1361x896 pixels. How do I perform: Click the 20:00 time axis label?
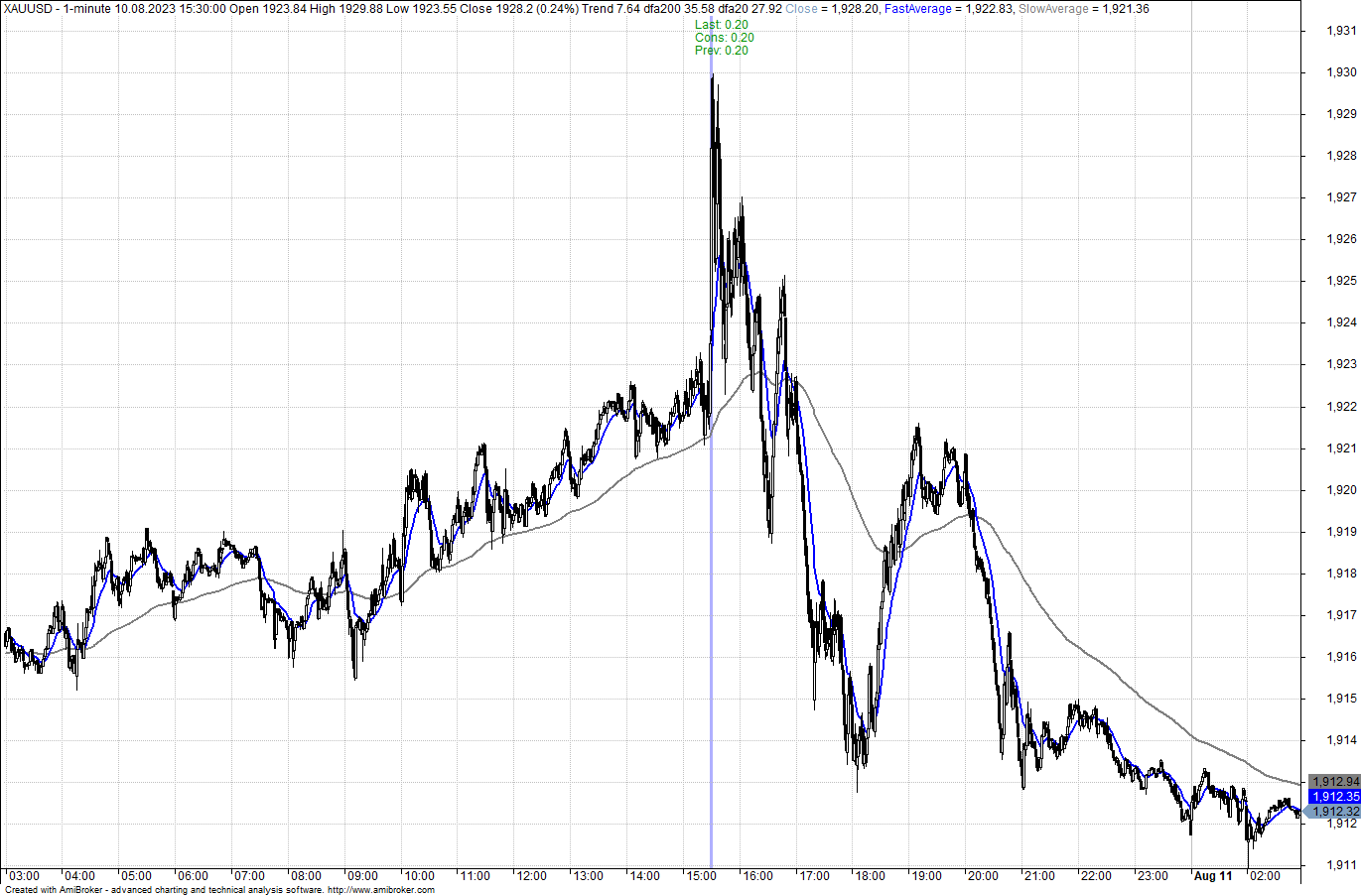[x=983, y=876]
